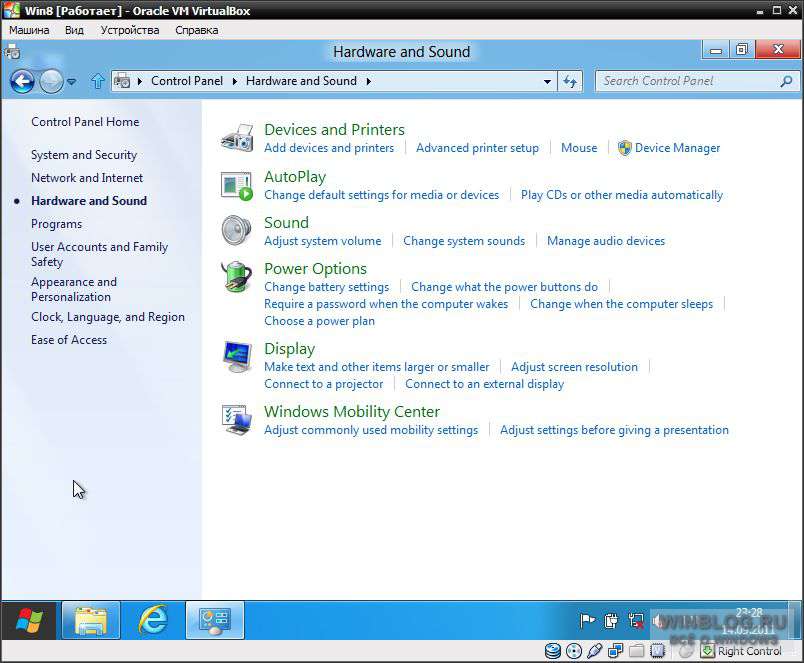Open System and Security category
Image resolution: width=804 pixels, height=663 pixels.
pos(84,155)
